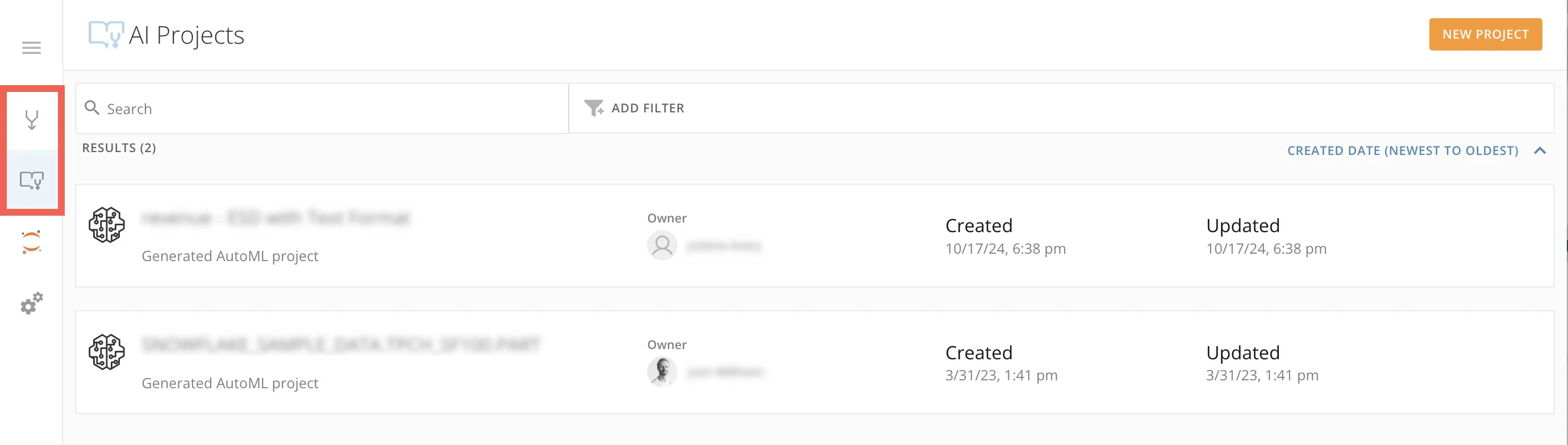Open the project created 3/31/23

coord(815,362)
